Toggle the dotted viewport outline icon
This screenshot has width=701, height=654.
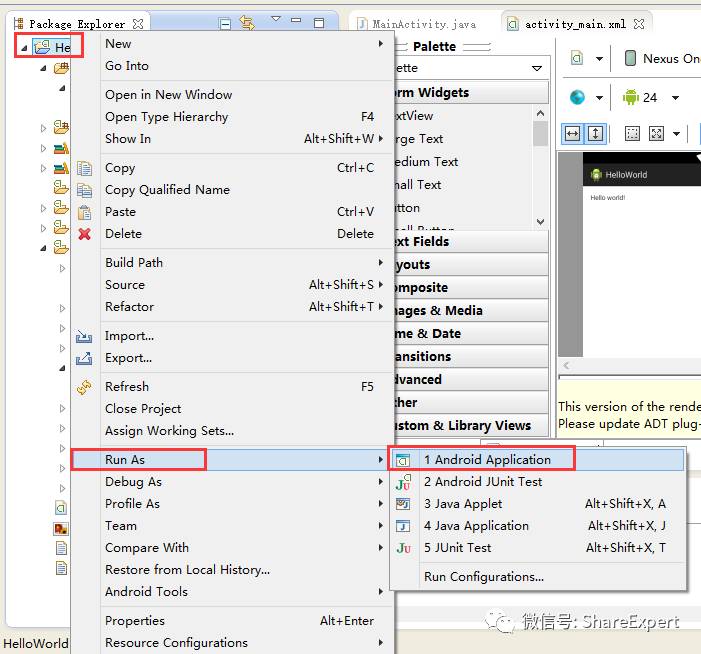click(x=632, y=133)
